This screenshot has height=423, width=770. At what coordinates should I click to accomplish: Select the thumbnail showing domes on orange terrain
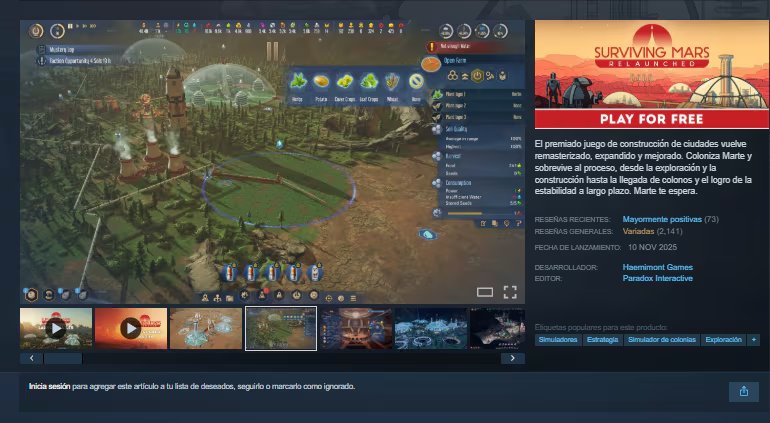pyautogui.click(x=206, y=328)
